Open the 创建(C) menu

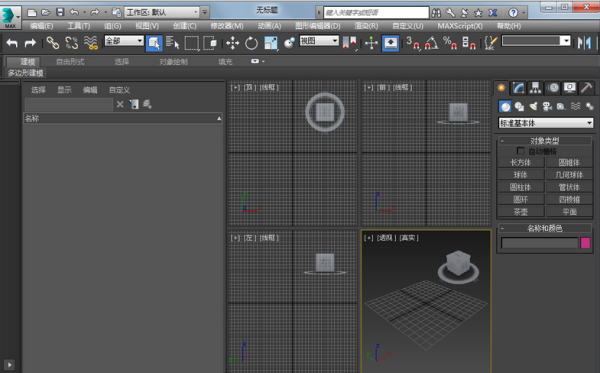(x=184, y=26)
